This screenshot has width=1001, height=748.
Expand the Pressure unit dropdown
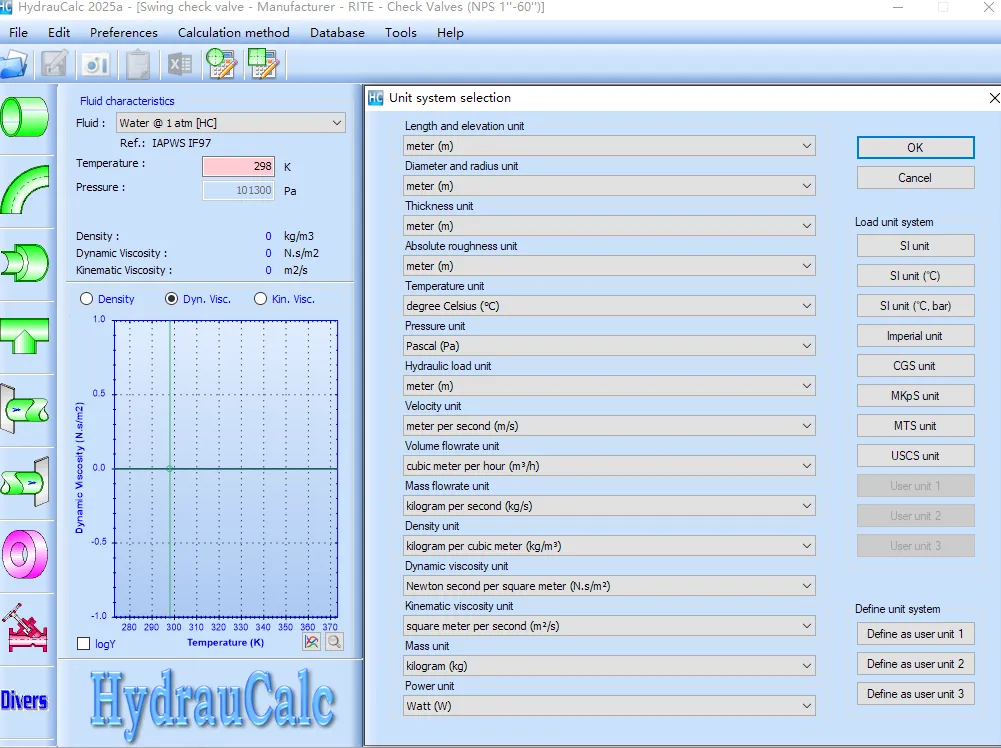[x=609, y=346]
